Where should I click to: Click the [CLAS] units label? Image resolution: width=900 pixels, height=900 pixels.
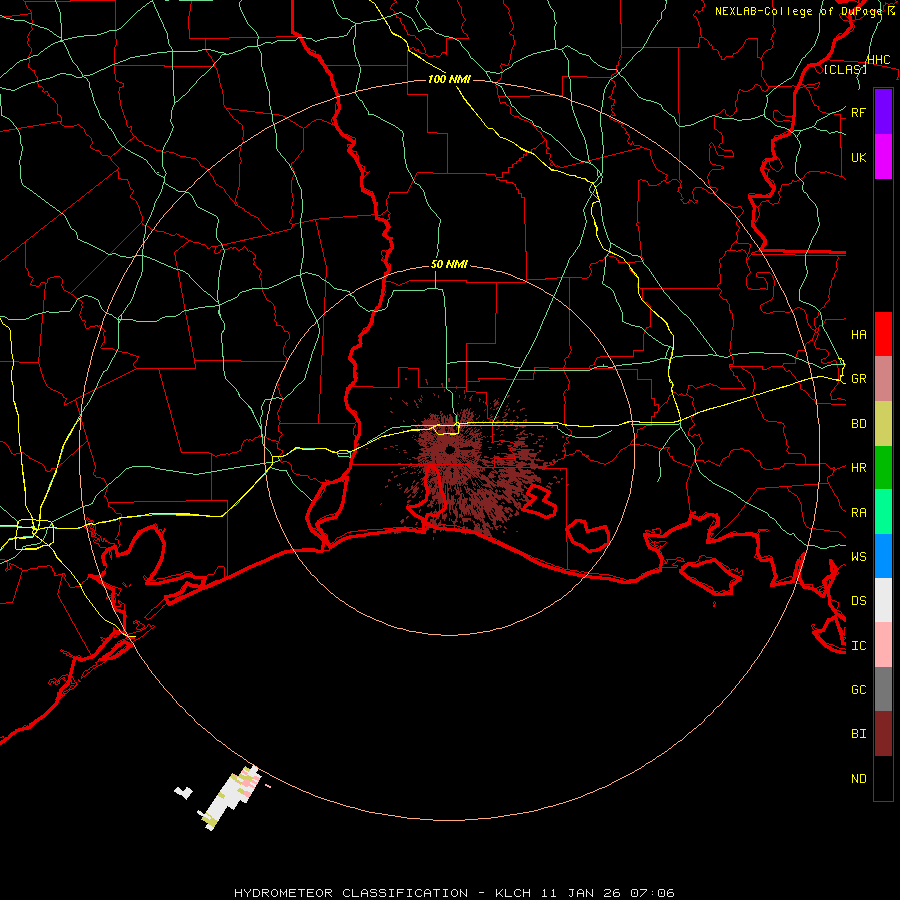coord(845,69)
